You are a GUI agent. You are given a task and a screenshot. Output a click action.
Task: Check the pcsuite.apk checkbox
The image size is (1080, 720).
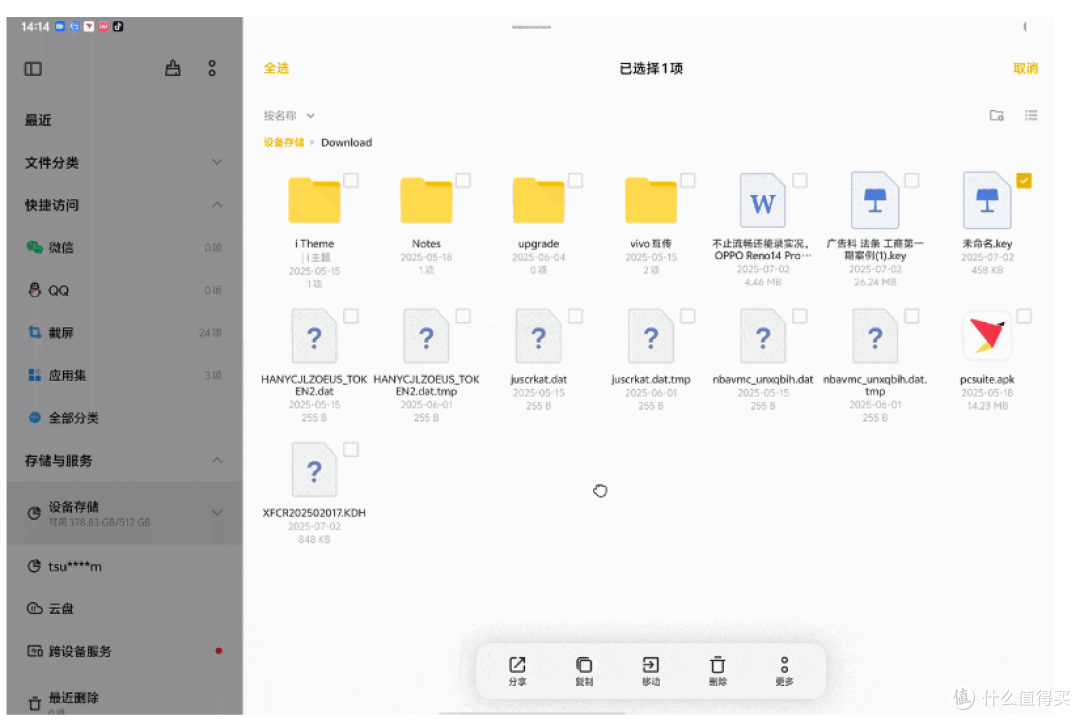point(1024,316)
